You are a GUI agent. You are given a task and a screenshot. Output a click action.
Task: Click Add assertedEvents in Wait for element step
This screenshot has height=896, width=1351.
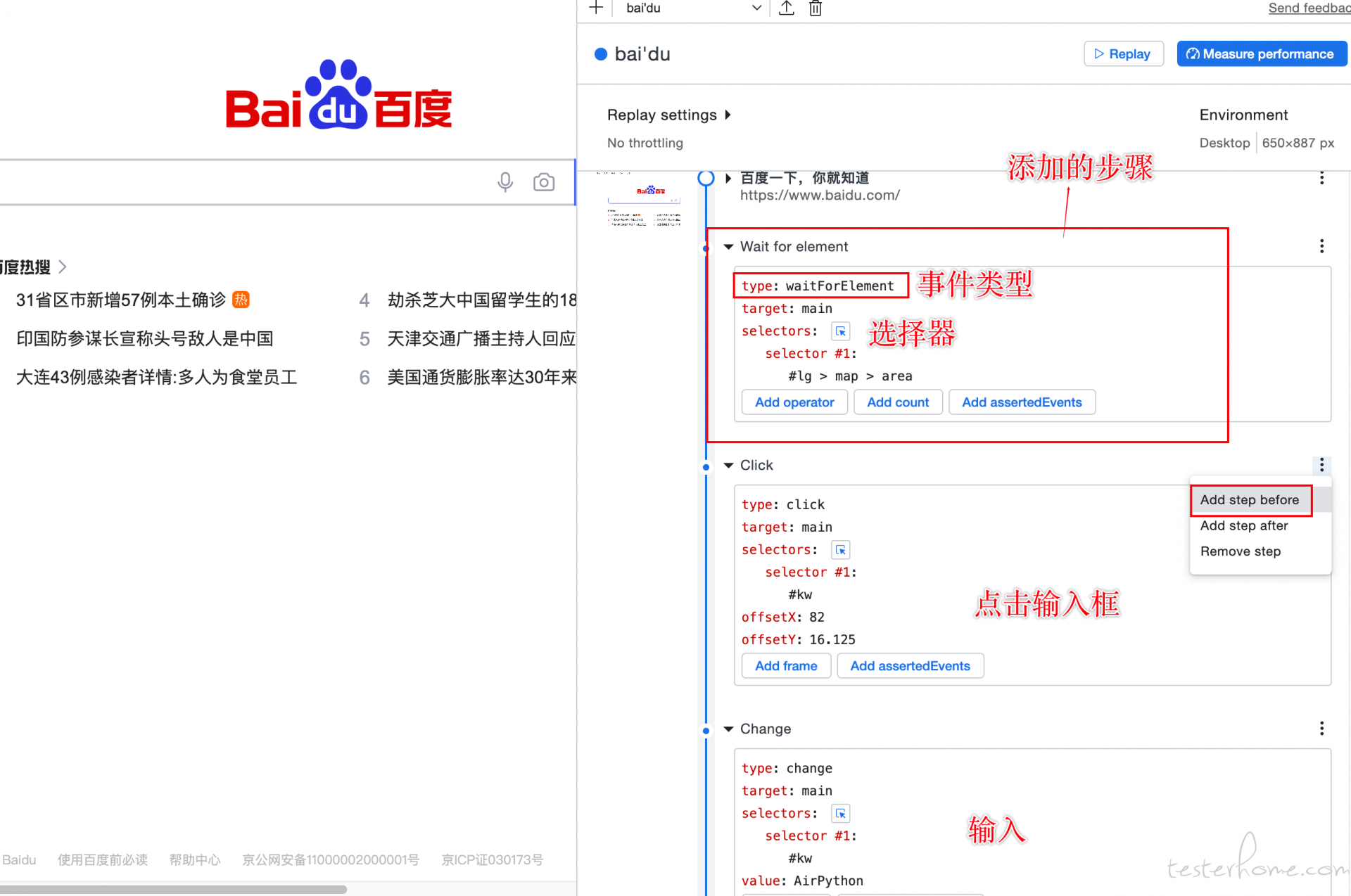click(1022, 402)
